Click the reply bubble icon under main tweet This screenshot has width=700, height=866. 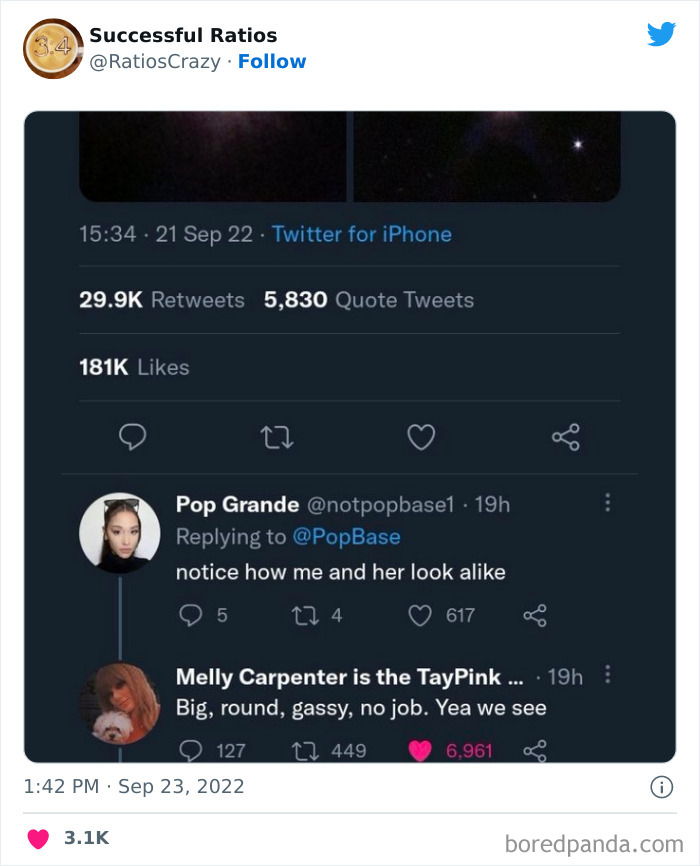pyautogui.click(x=133, y=437)
